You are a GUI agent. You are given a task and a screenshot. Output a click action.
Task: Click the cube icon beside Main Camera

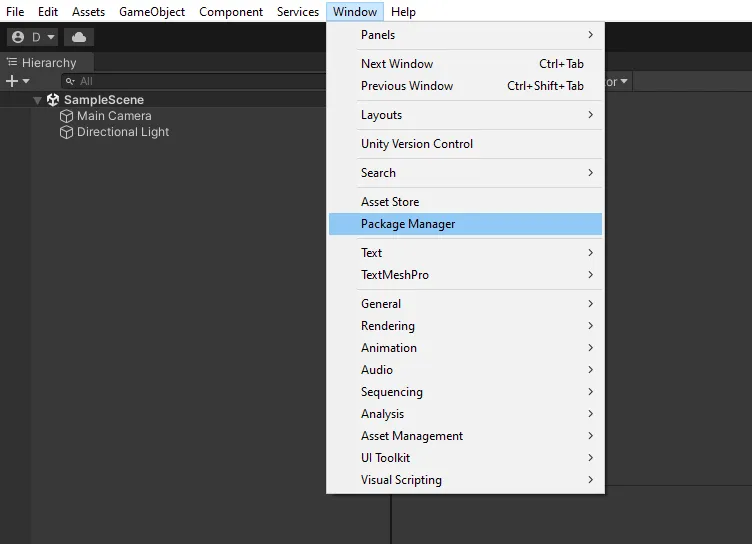pos(66,116)
